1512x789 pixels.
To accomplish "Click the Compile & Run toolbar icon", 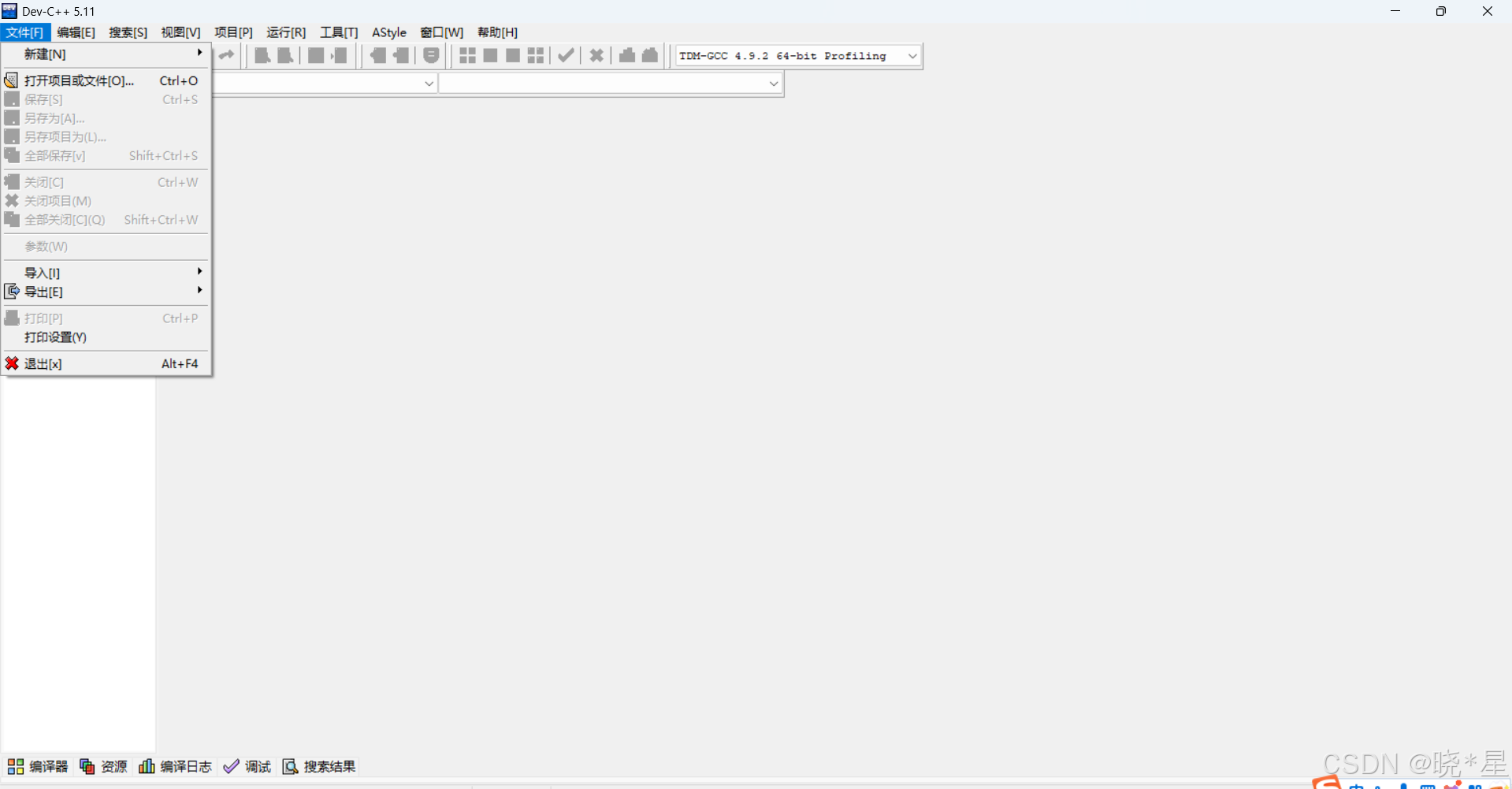I will (x=513, y=55).
